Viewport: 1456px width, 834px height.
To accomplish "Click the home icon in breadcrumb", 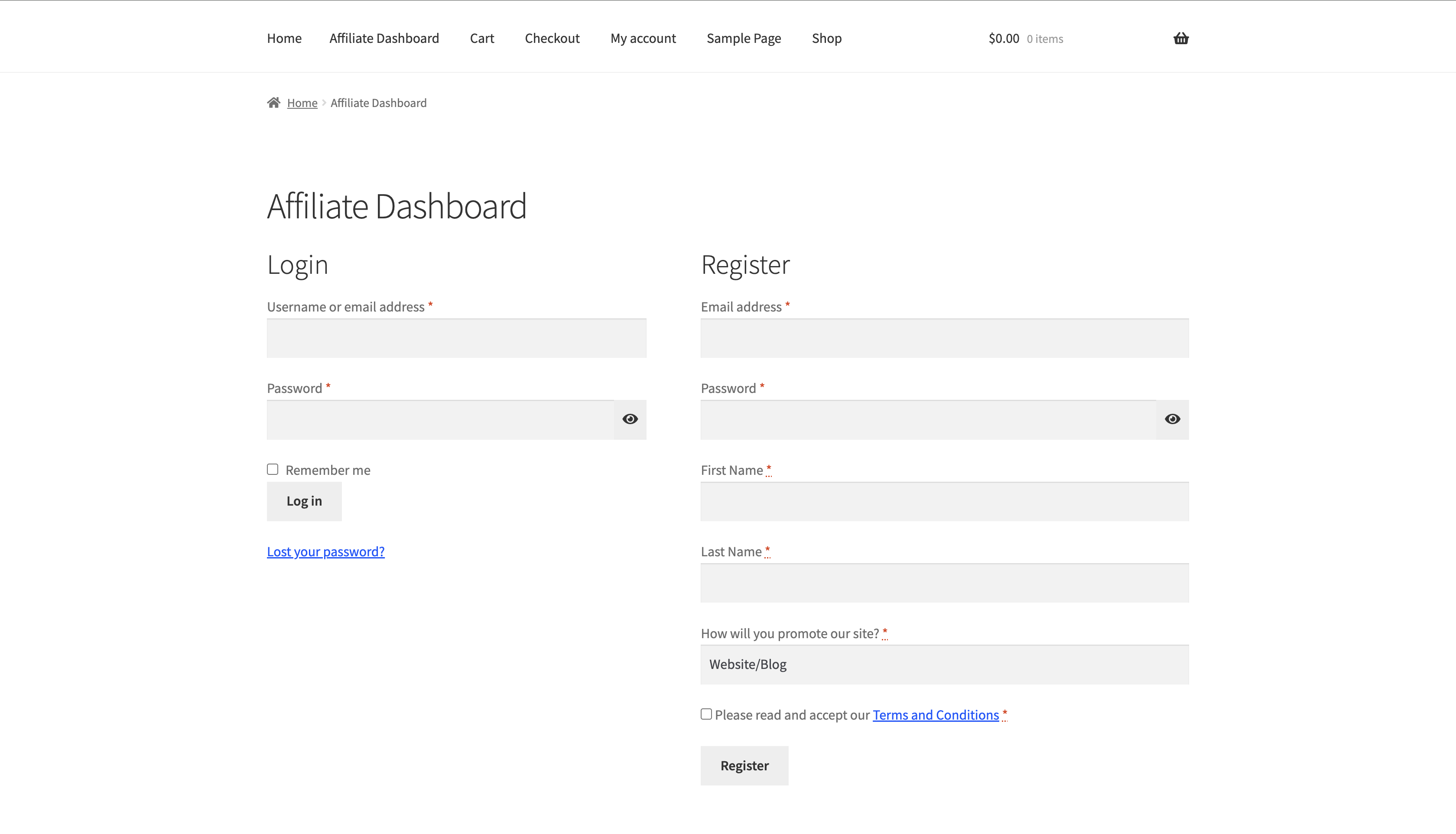I will click(274, 103).
